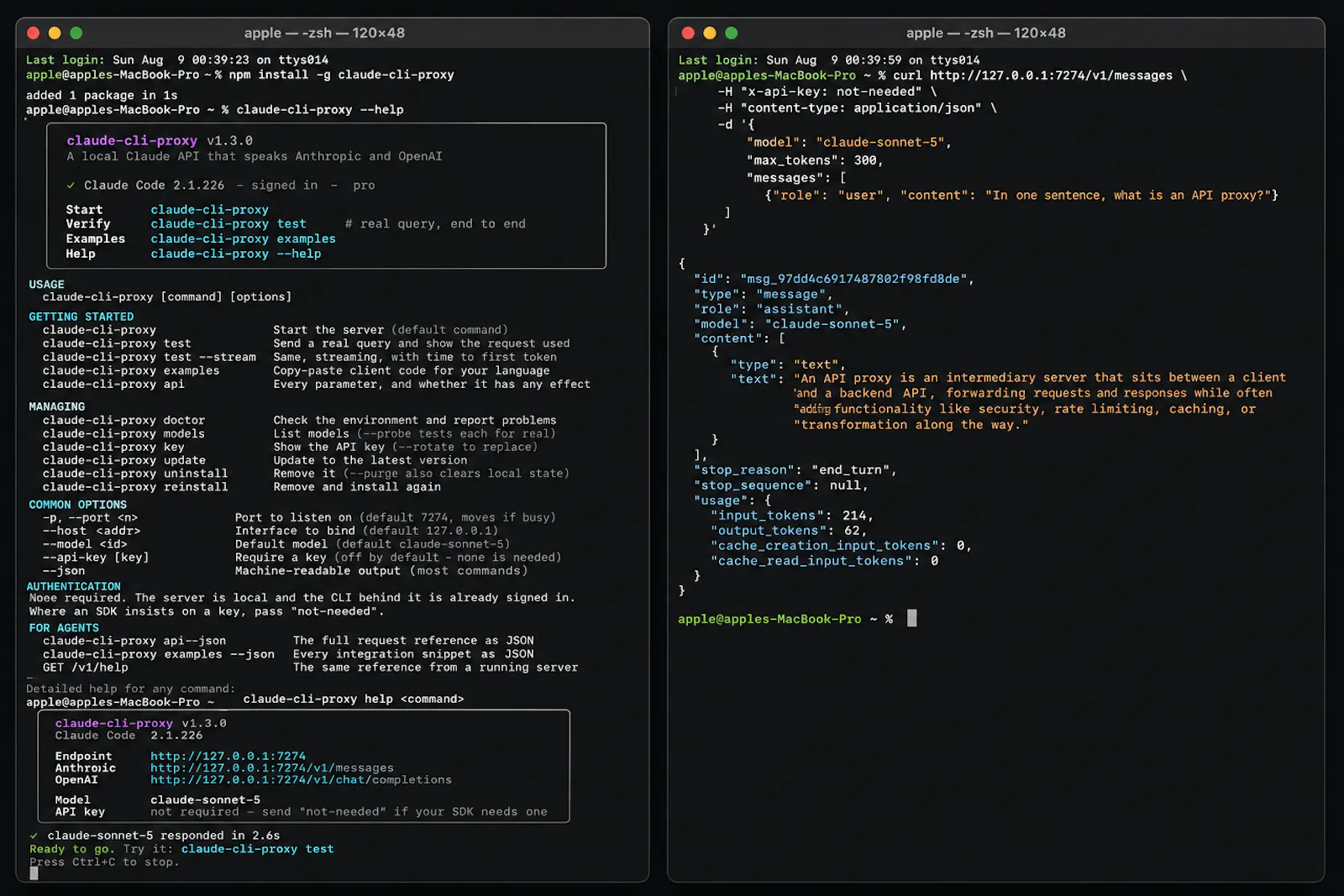This screenshot has width=1344, height=896.
Task: Click the '-p, --port <n>' option
Action: 90,517
